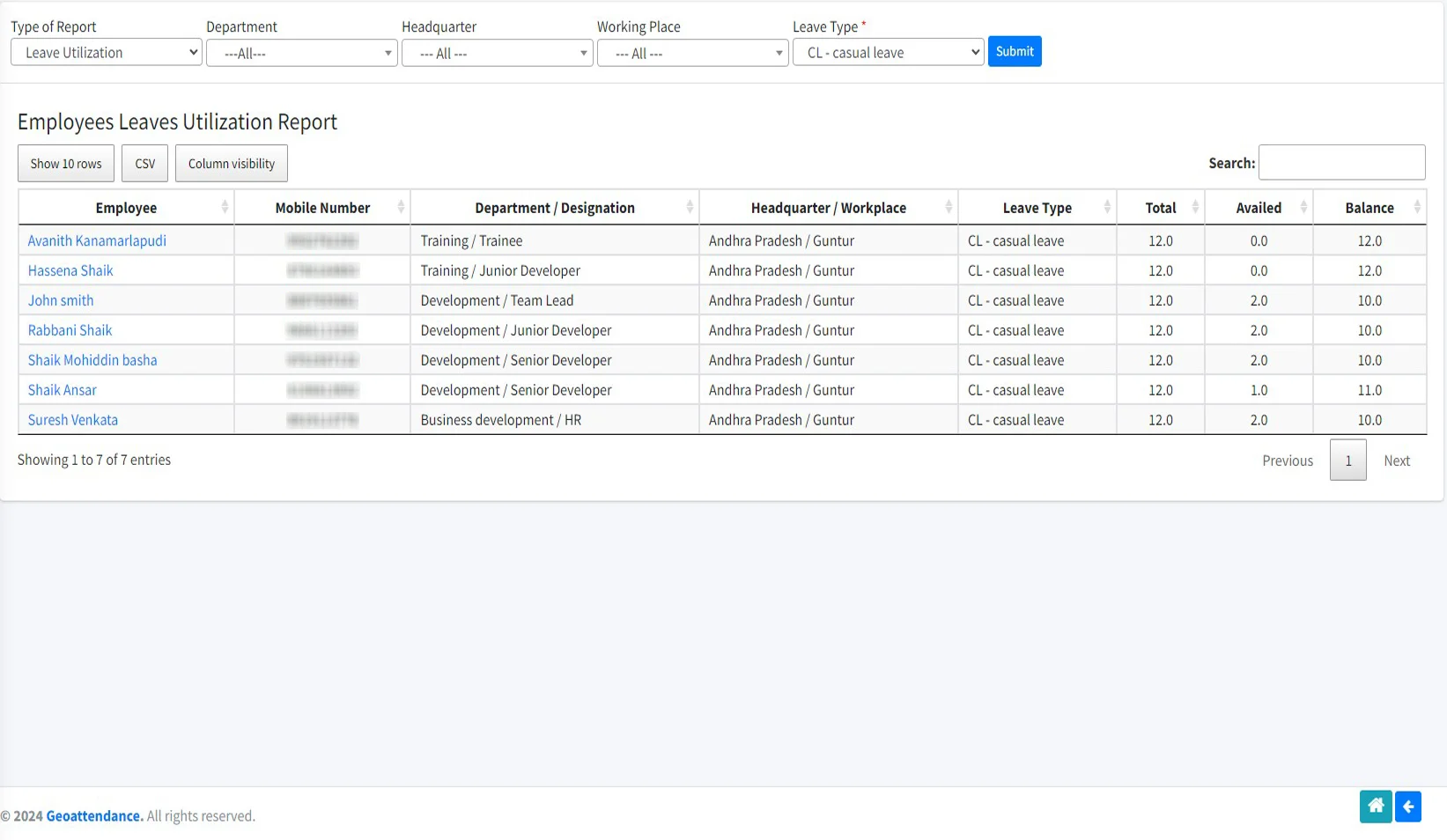Open Avanith Kanamarlapudi employee link

tap(97, 241)
